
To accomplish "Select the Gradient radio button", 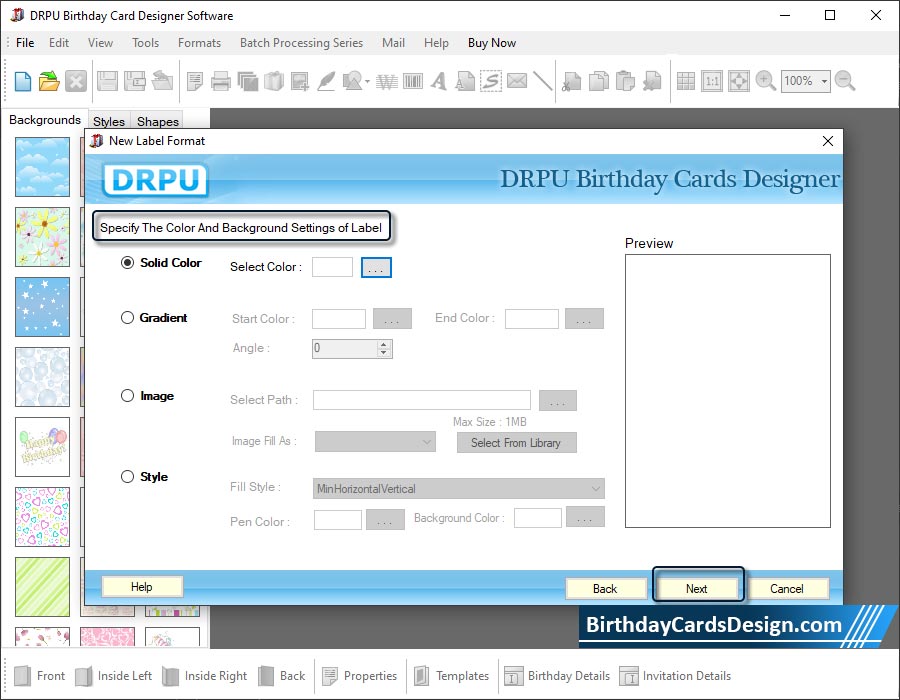I will (127, 318).
